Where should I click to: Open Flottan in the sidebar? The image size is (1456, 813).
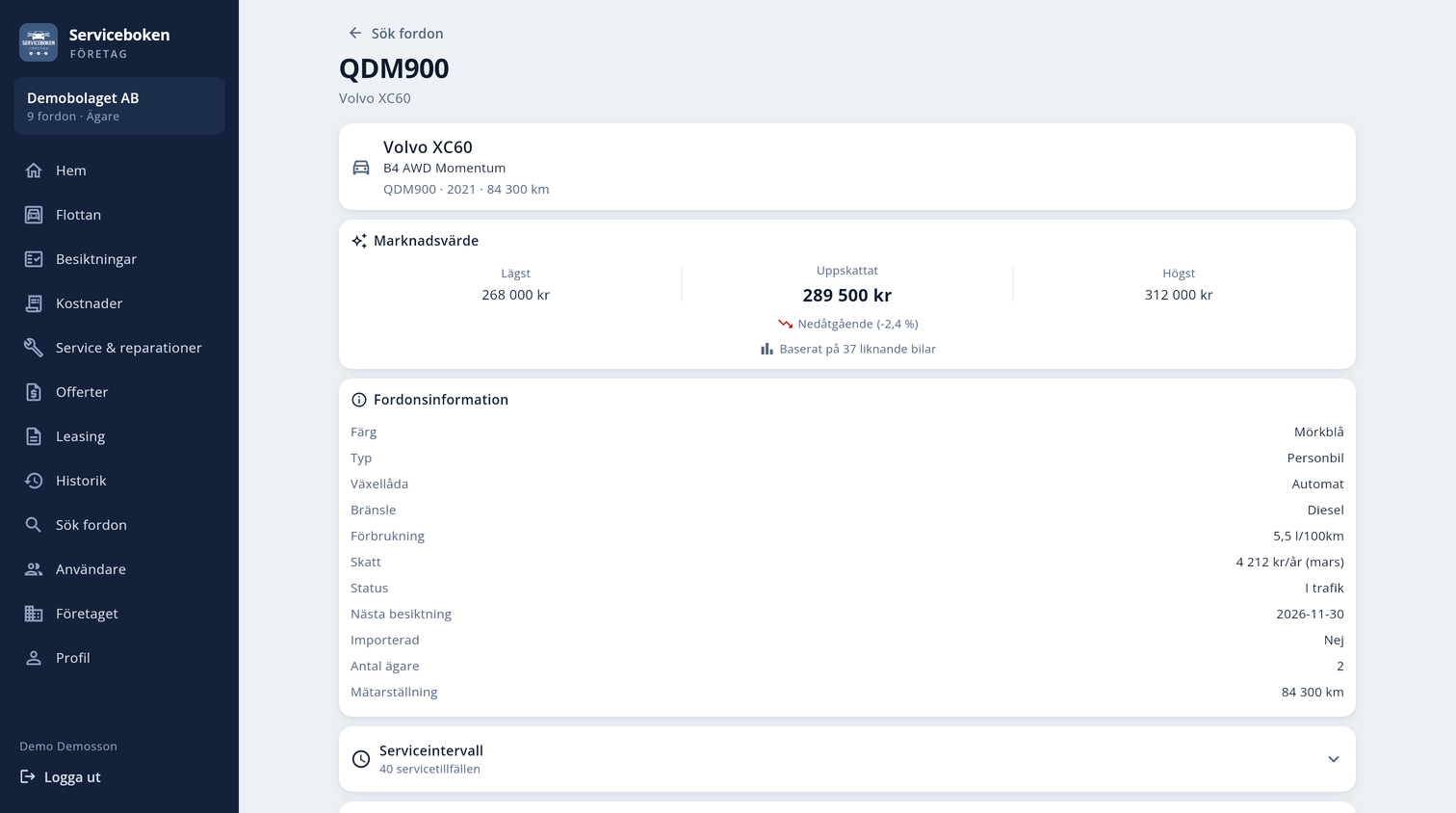pyautogui.click(x=119, y=215)
